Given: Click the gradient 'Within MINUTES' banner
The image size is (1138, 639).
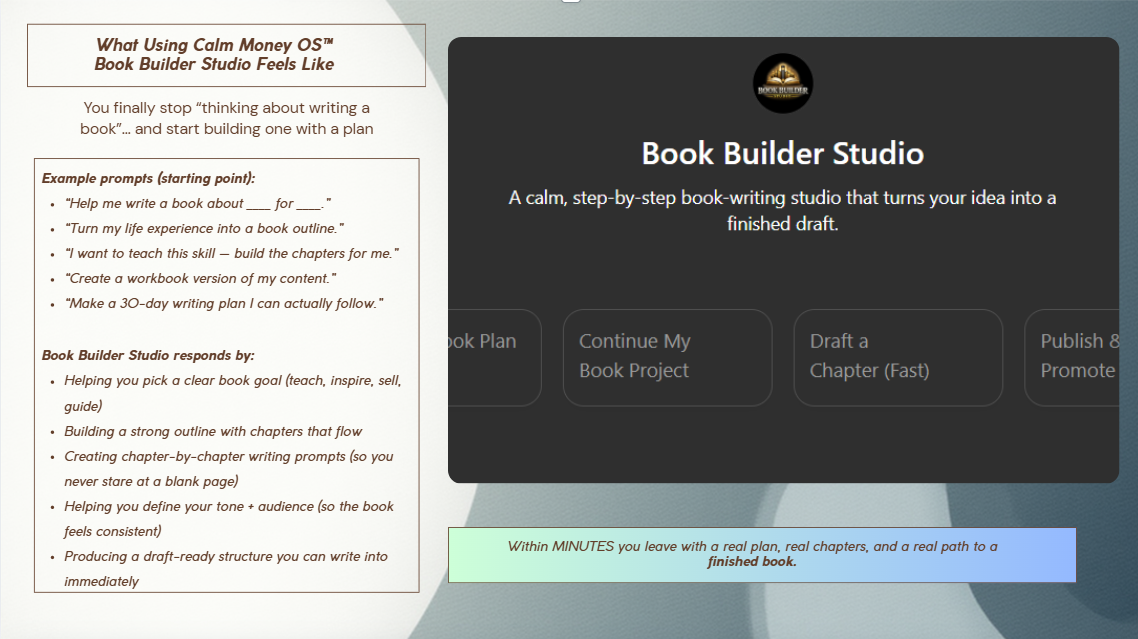Looking at the screenshot, I should pos(761,554).
